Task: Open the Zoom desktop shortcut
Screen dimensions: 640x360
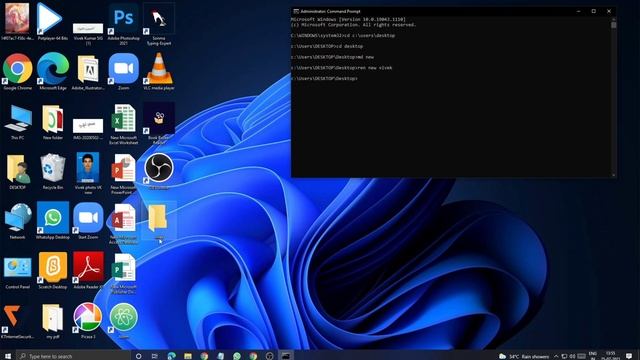Action: (123, 71)
